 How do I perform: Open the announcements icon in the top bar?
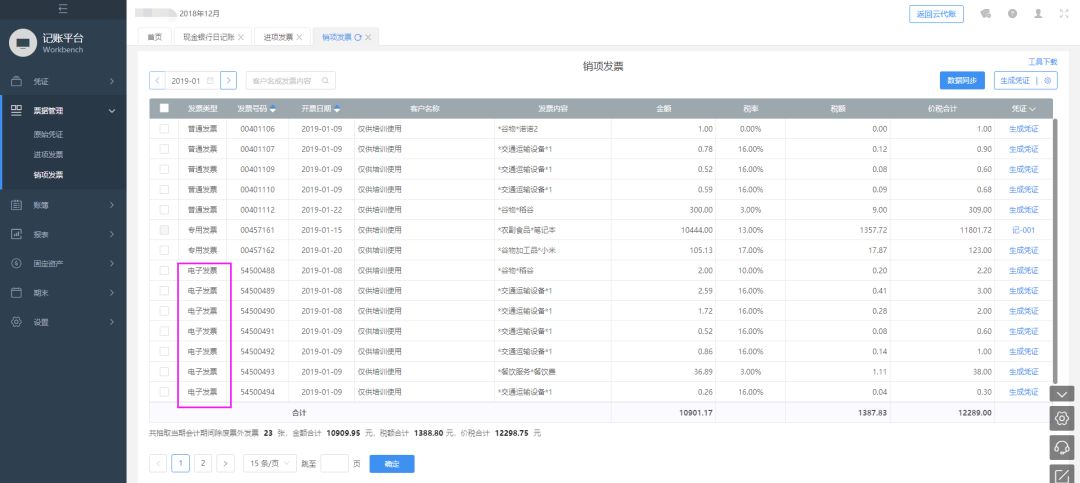[x=986, y=14]
